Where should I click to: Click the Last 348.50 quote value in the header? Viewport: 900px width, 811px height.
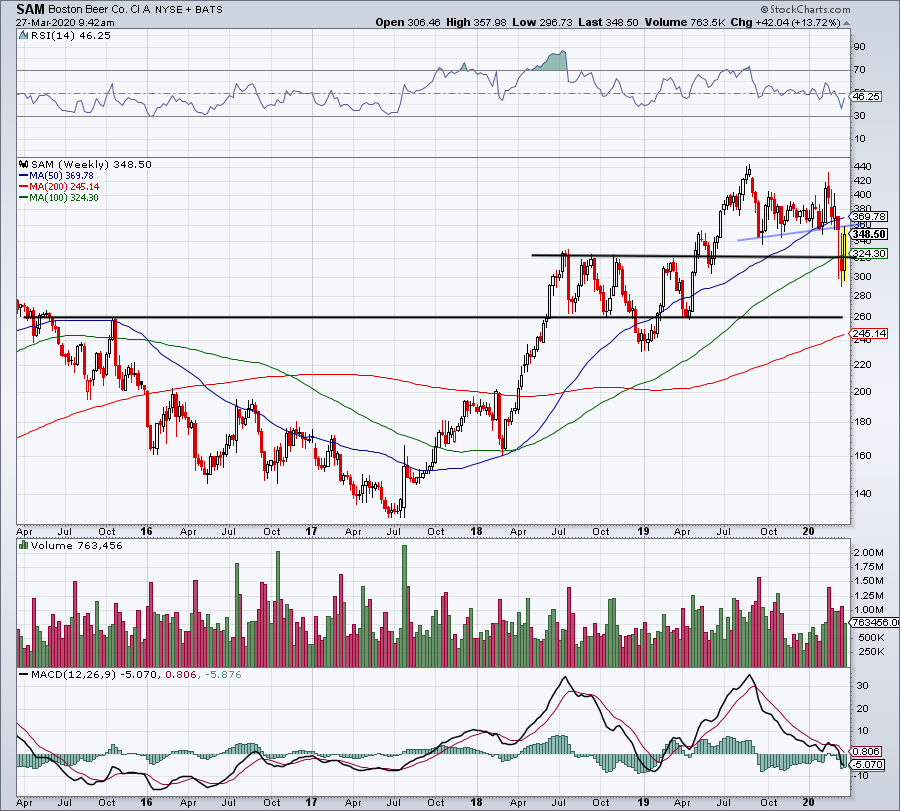(x=608, y=22)
